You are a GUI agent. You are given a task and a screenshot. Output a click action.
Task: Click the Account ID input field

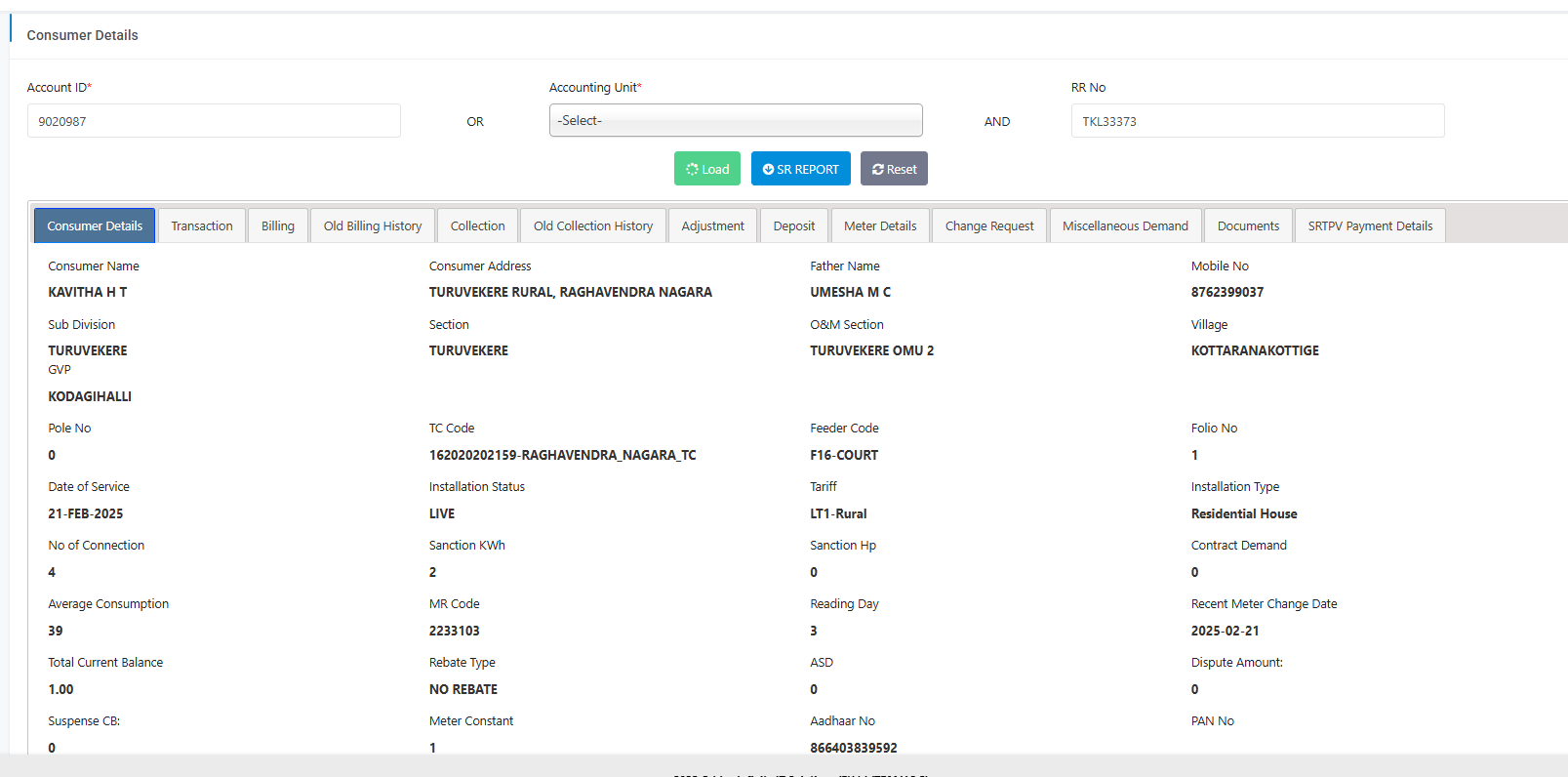(x=214, y=121)
